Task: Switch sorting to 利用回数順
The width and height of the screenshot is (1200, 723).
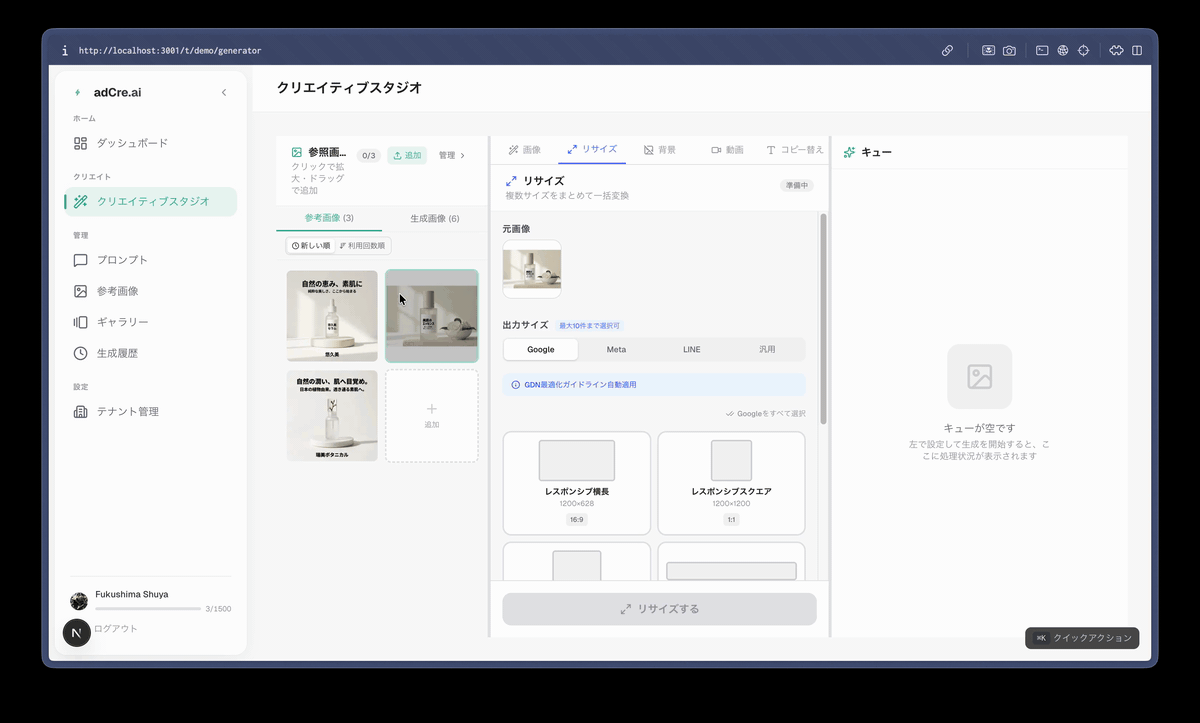Action: 362,246
